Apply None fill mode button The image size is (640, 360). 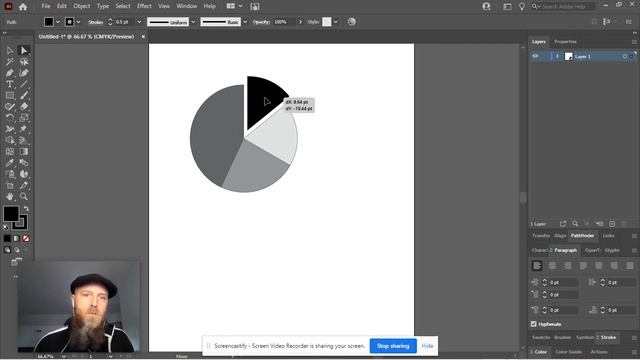26,238
